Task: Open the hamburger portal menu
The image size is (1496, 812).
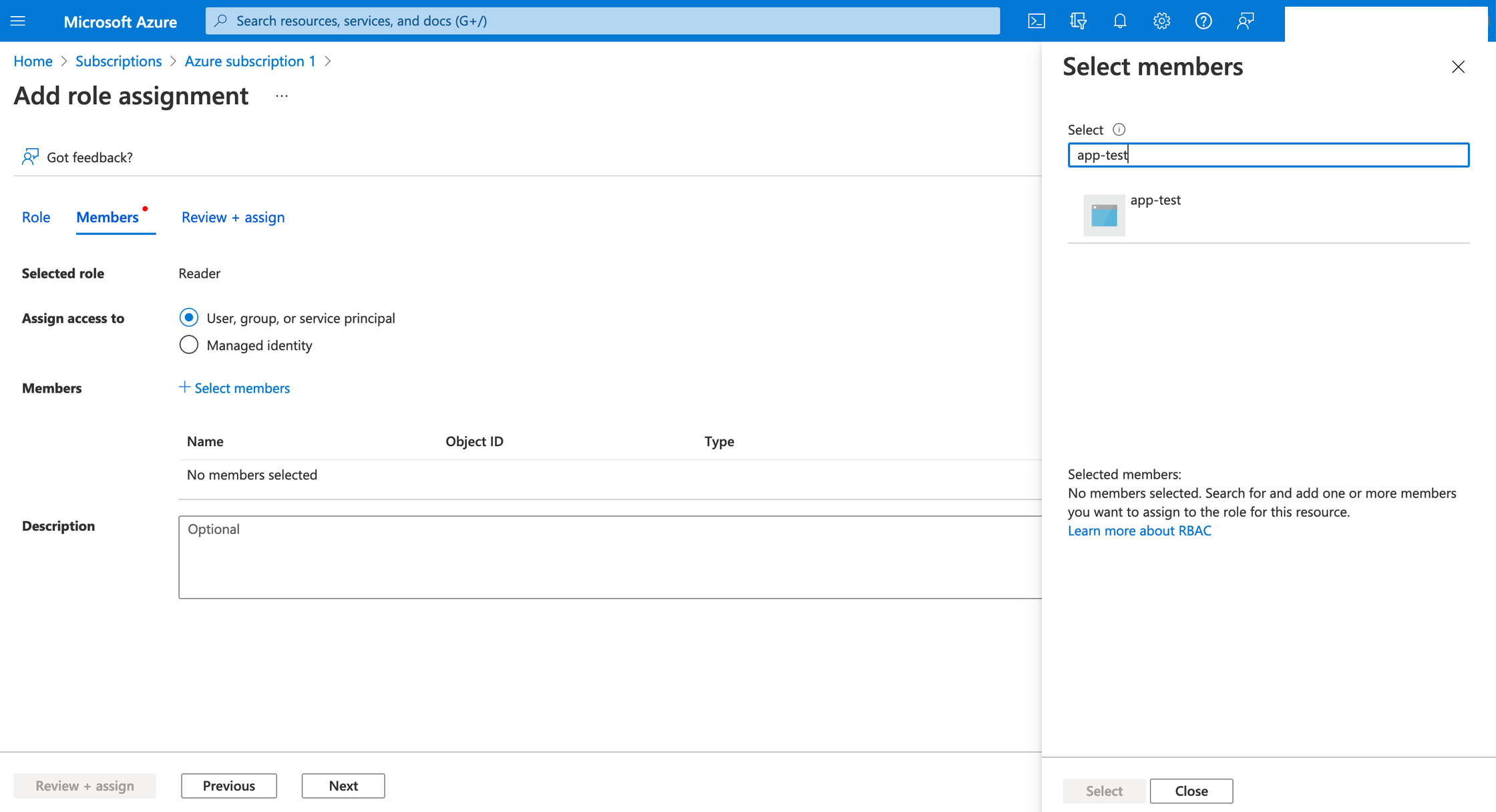Action: (18, 21)
